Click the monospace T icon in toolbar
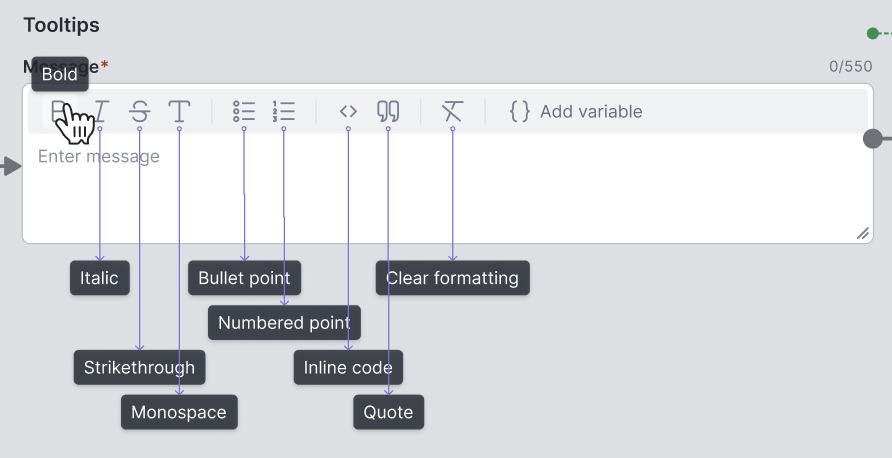Viewport: 892px width, 458px height. pos(179,111)
